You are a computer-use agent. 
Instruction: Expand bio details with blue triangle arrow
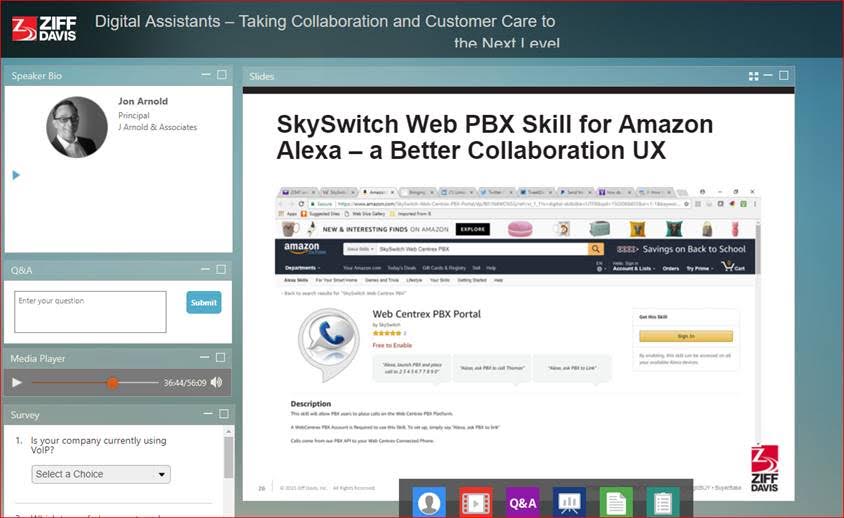pyautogui.click(x=16, y=175)
